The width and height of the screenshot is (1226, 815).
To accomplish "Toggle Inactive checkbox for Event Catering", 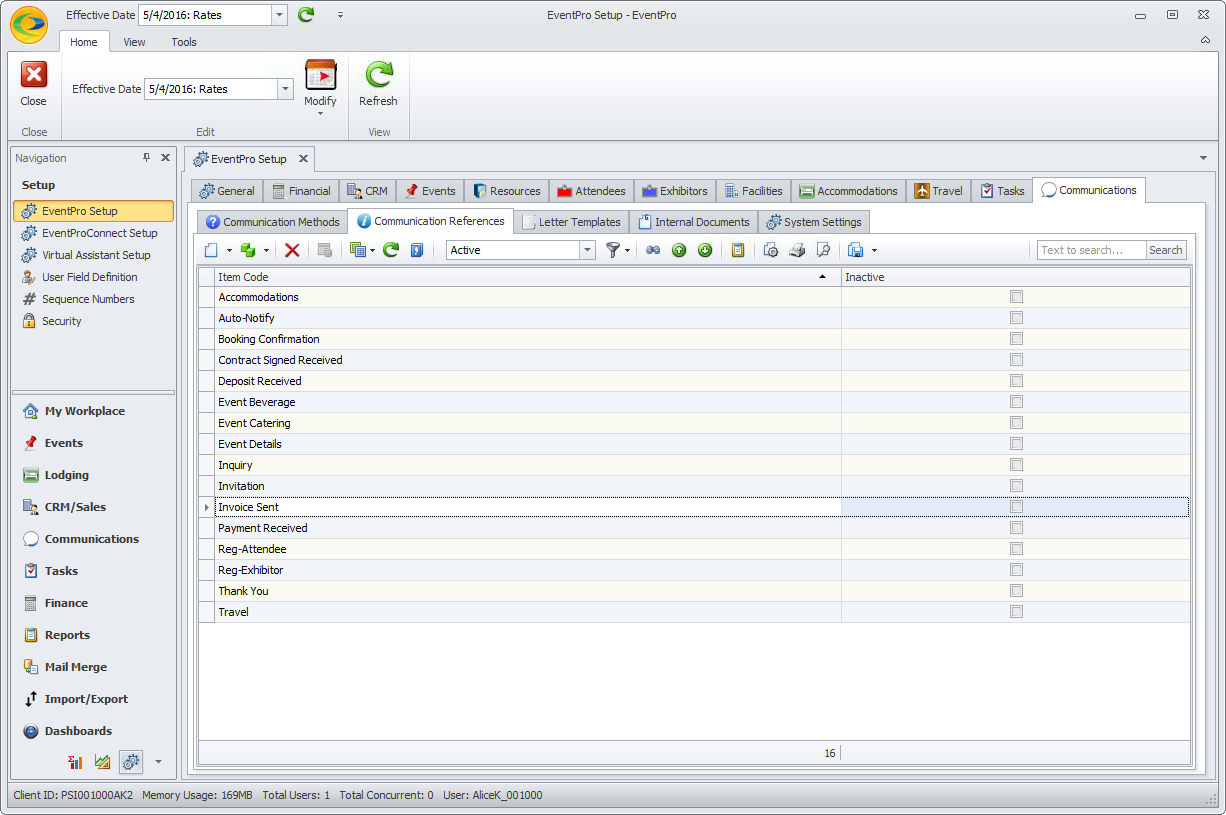I will click(1016, 423).
